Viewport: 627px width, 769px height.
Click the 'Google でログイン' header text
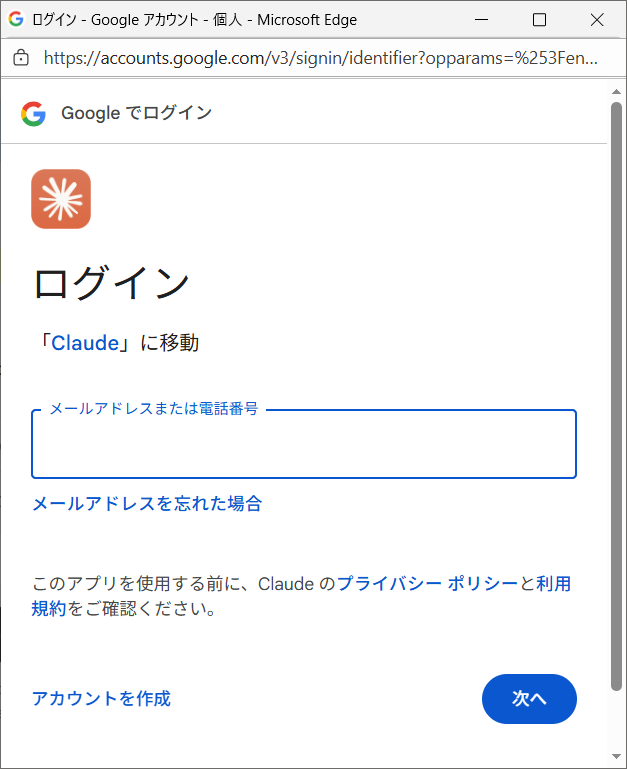(x=136, y=113)
